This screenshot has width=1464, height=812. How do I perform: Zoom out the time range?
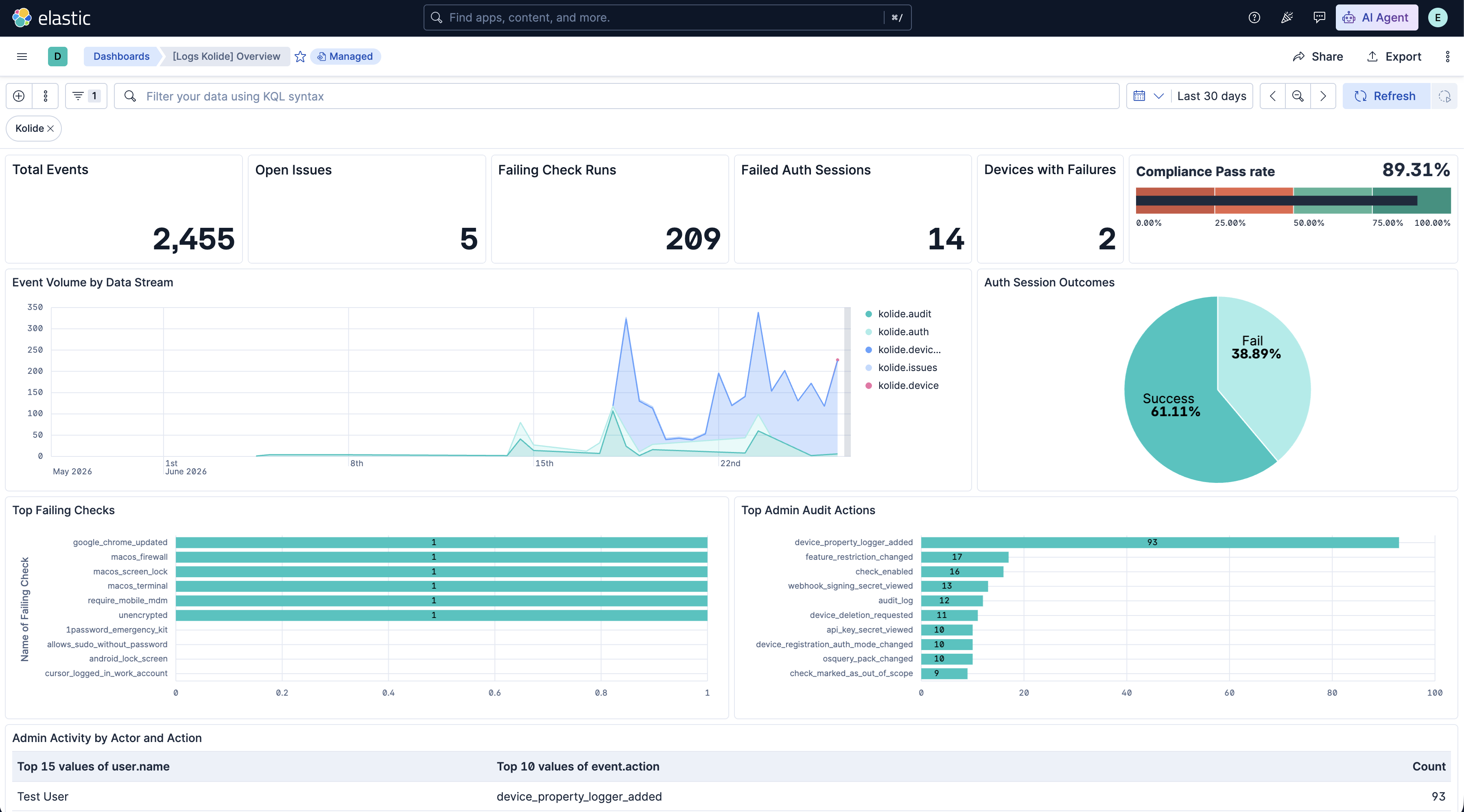click(1298, 96)
